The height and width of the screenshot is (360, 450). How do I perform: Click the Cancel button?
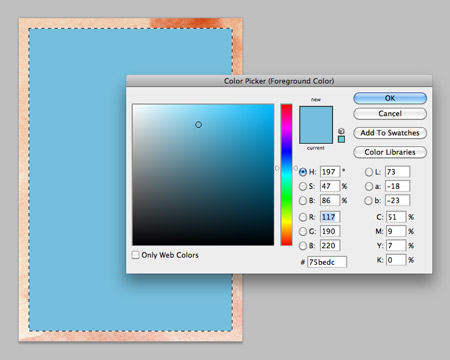click(x=390, y=114)
